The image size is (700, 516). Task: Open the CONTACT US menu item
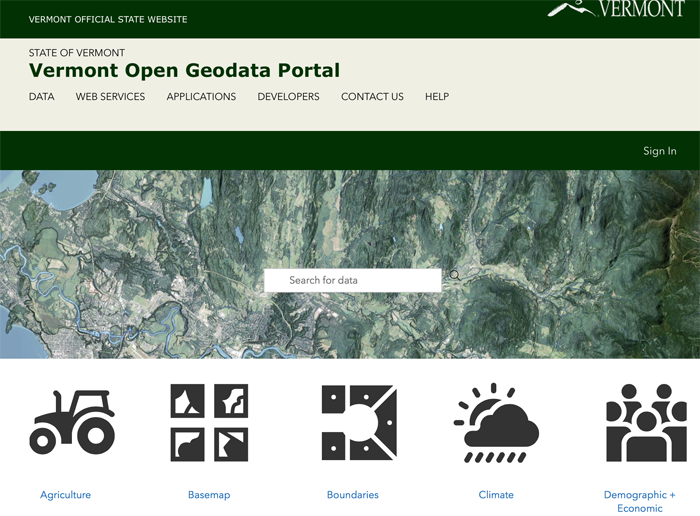coord(372,96)
